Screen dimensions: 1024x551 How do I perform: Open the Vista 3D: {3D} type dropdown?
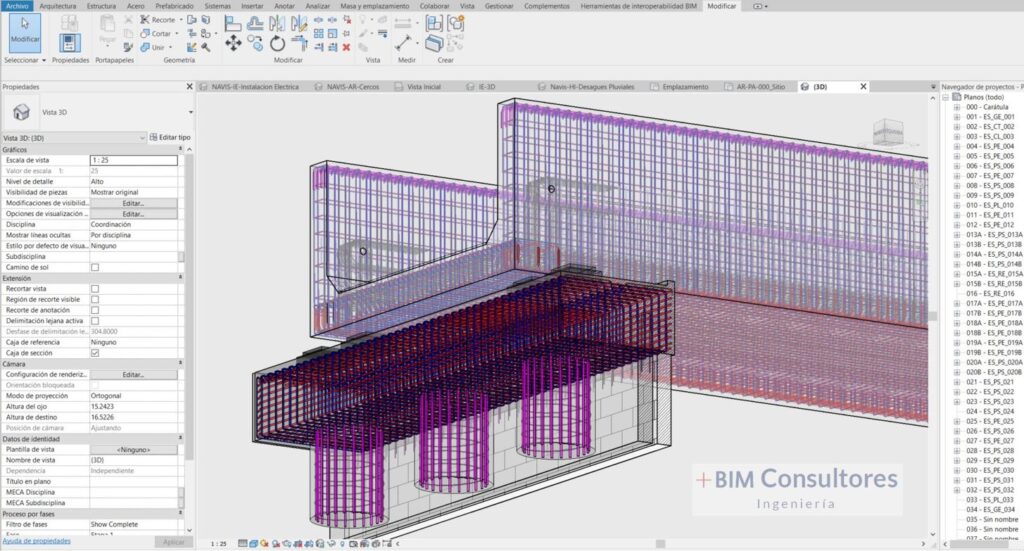(x=140, y=137)
